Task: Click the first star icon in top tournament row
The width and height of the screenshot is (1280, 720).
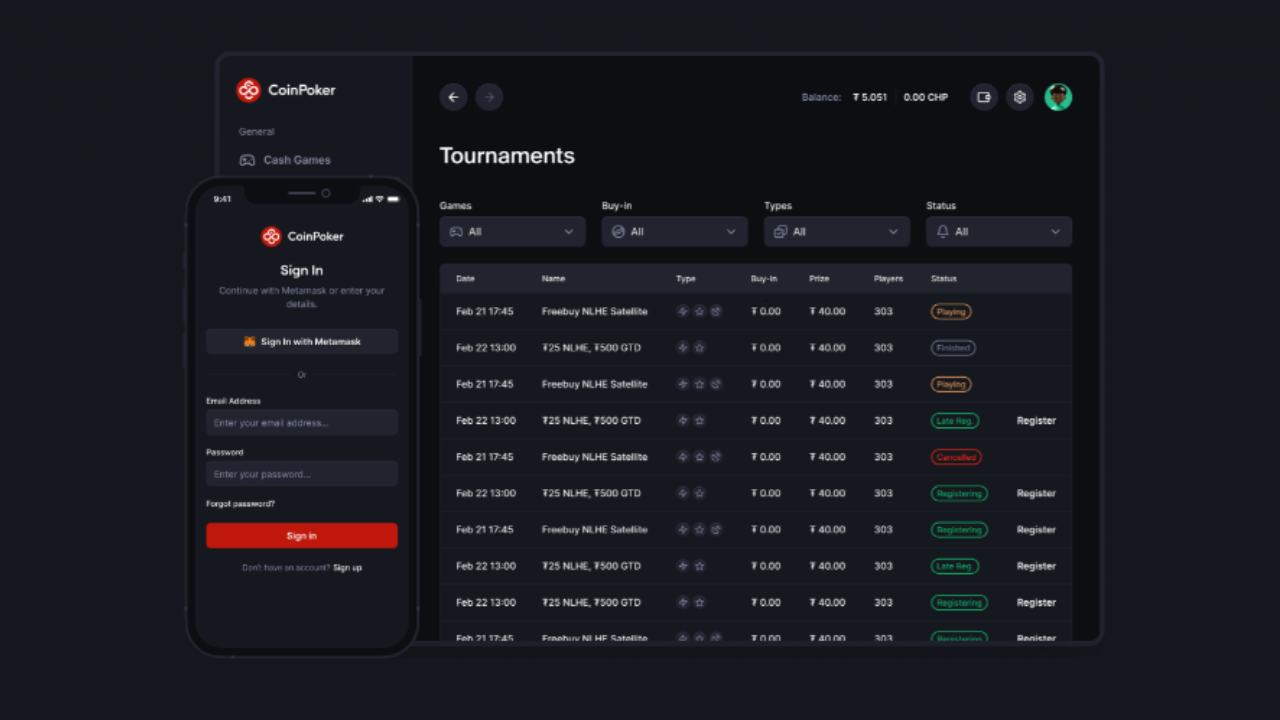Action: tap(699, 311)
